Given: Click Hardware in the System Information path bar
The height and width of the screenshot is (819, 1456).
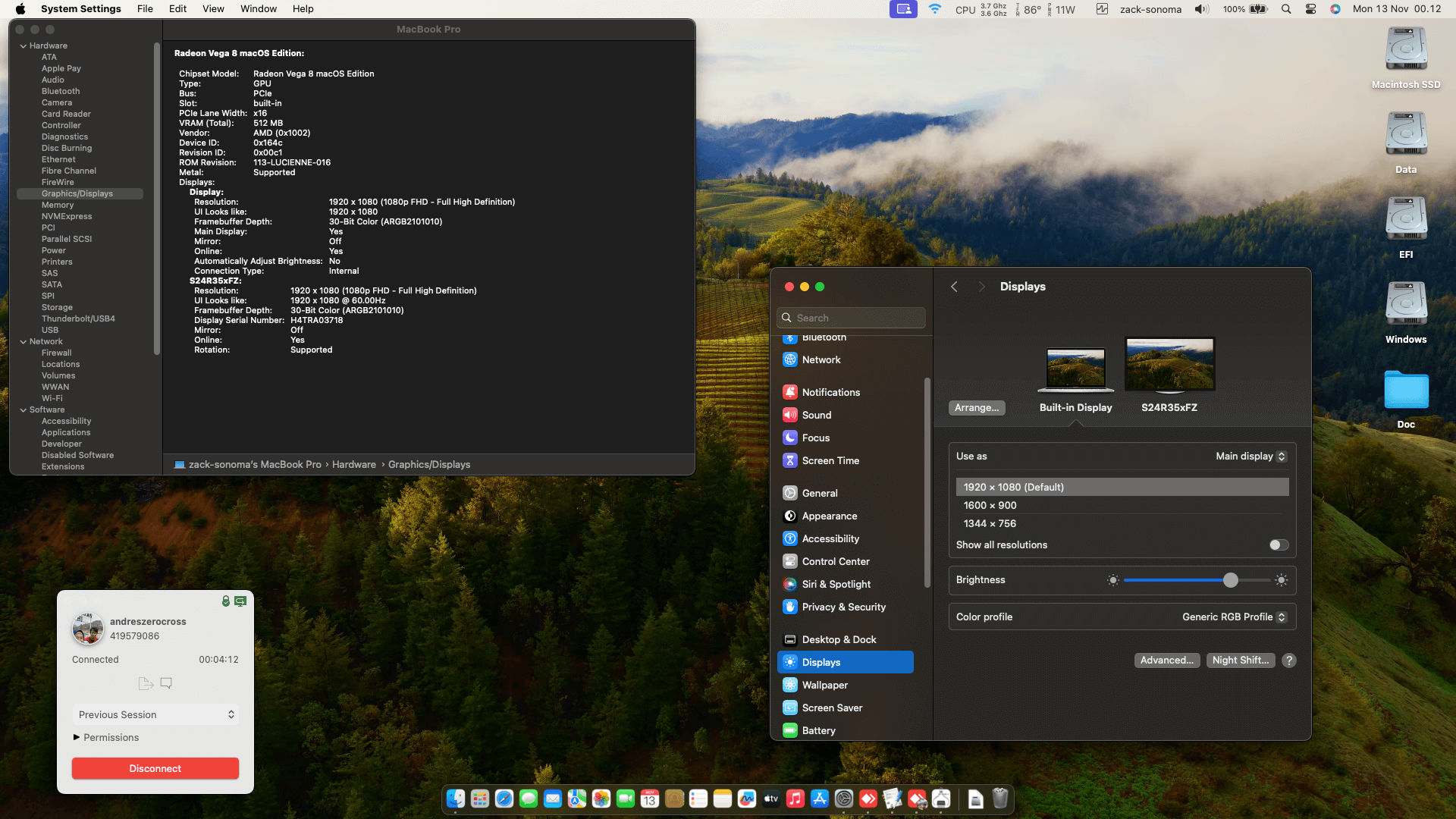Looking at the screenshot, I should point(353,464).
